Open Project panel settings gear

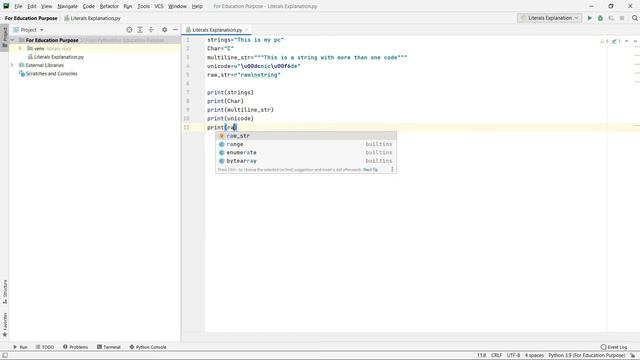pyautogui.click(x=164, y=30)
